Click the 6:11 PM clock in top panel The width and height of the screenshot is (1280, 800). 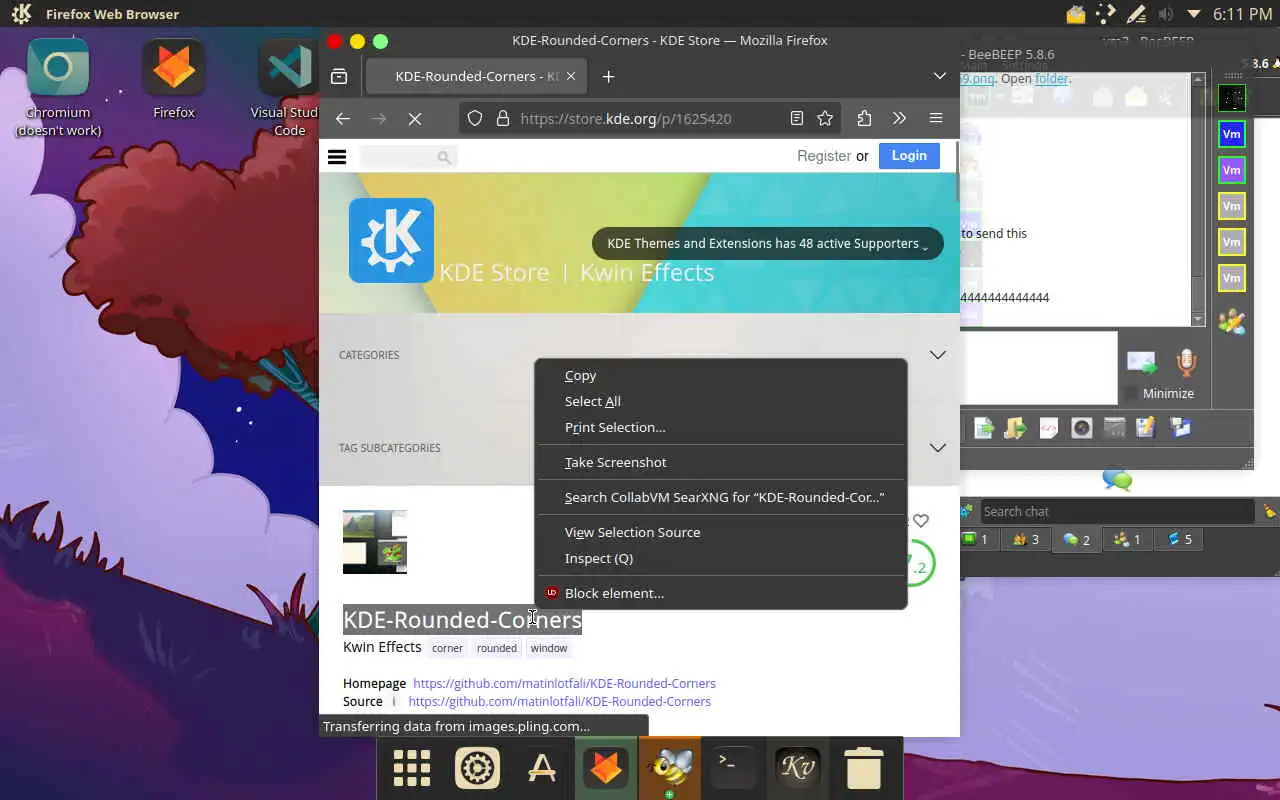(x=1242, y=14)
